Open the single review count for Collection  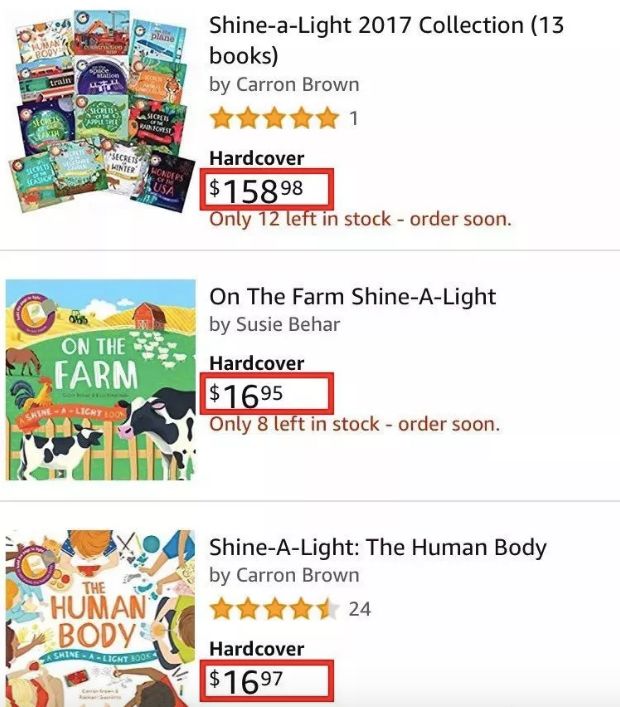(x=353, y=120)
